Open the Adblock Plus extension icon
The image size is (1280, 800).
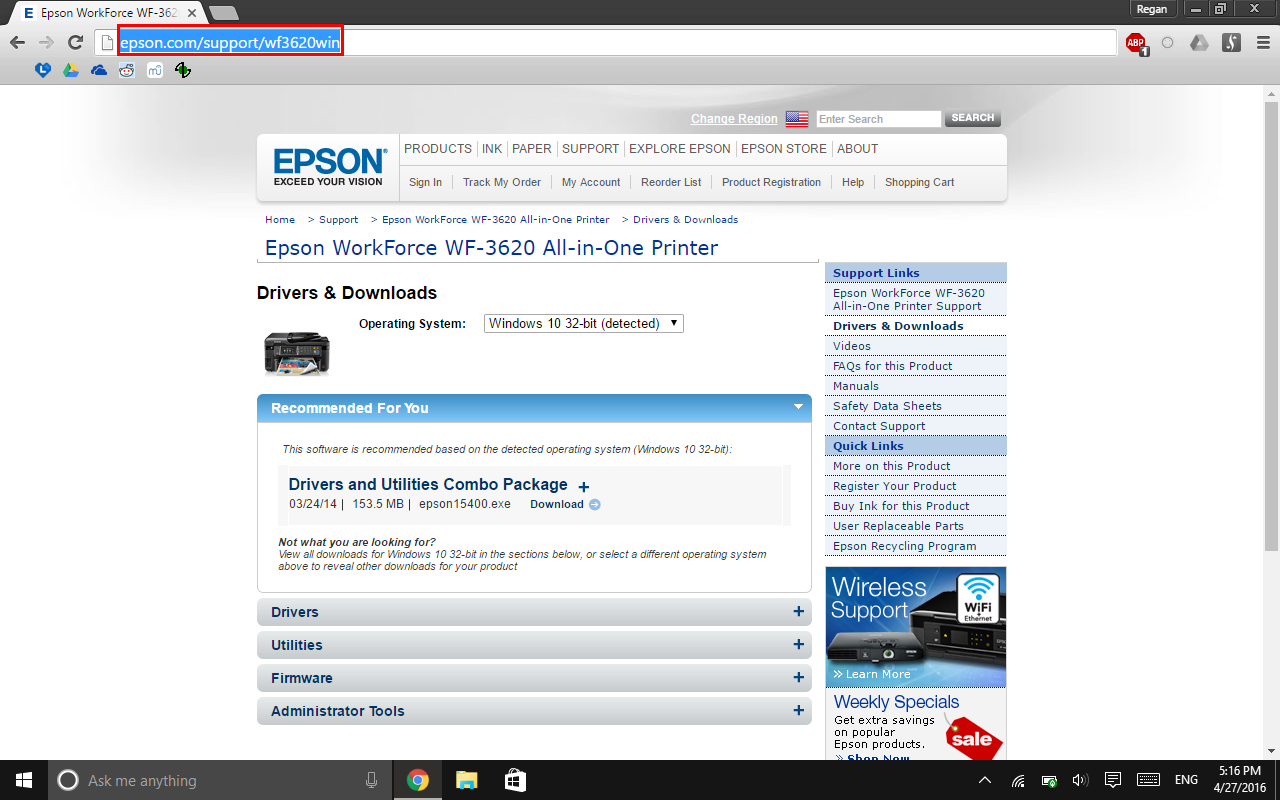pyautogui.click(x=1136, y=43)
